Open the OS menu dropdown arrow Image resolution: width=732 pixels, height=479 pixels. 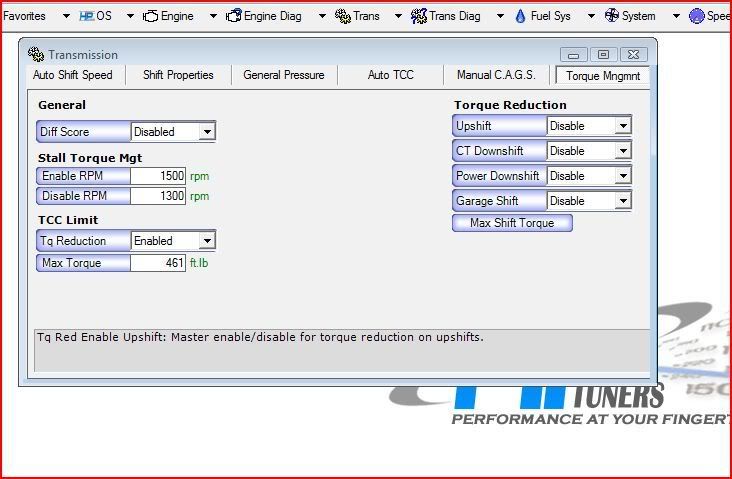point(130,16)
